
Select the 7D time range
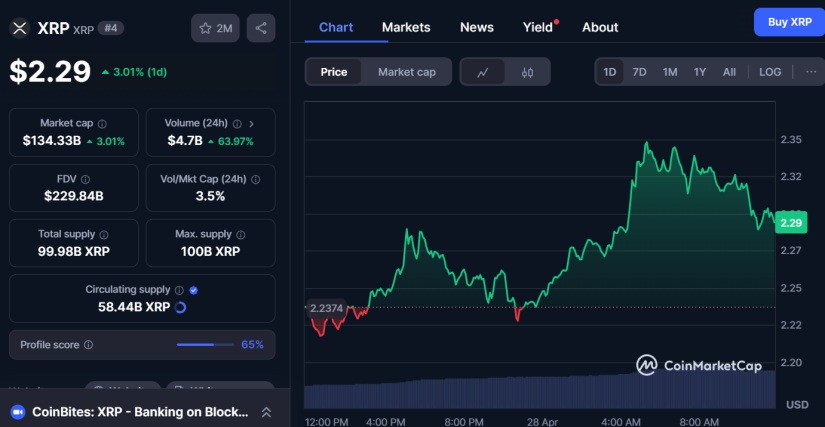pyautogui.click(x=640, y=72)
